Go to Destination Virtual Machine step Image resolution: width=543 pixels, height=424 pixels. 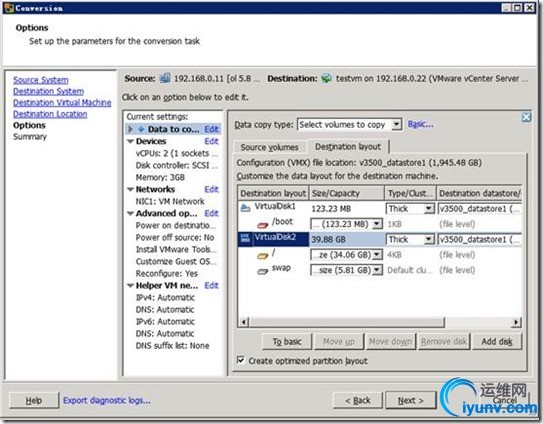(x=62, y=103)
